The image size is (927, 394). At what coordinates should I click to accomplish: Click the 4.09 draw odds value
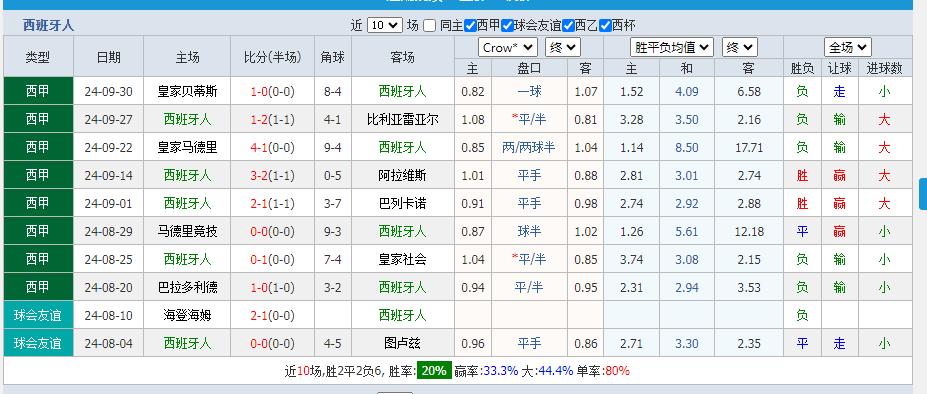click(x=686, y=92)
